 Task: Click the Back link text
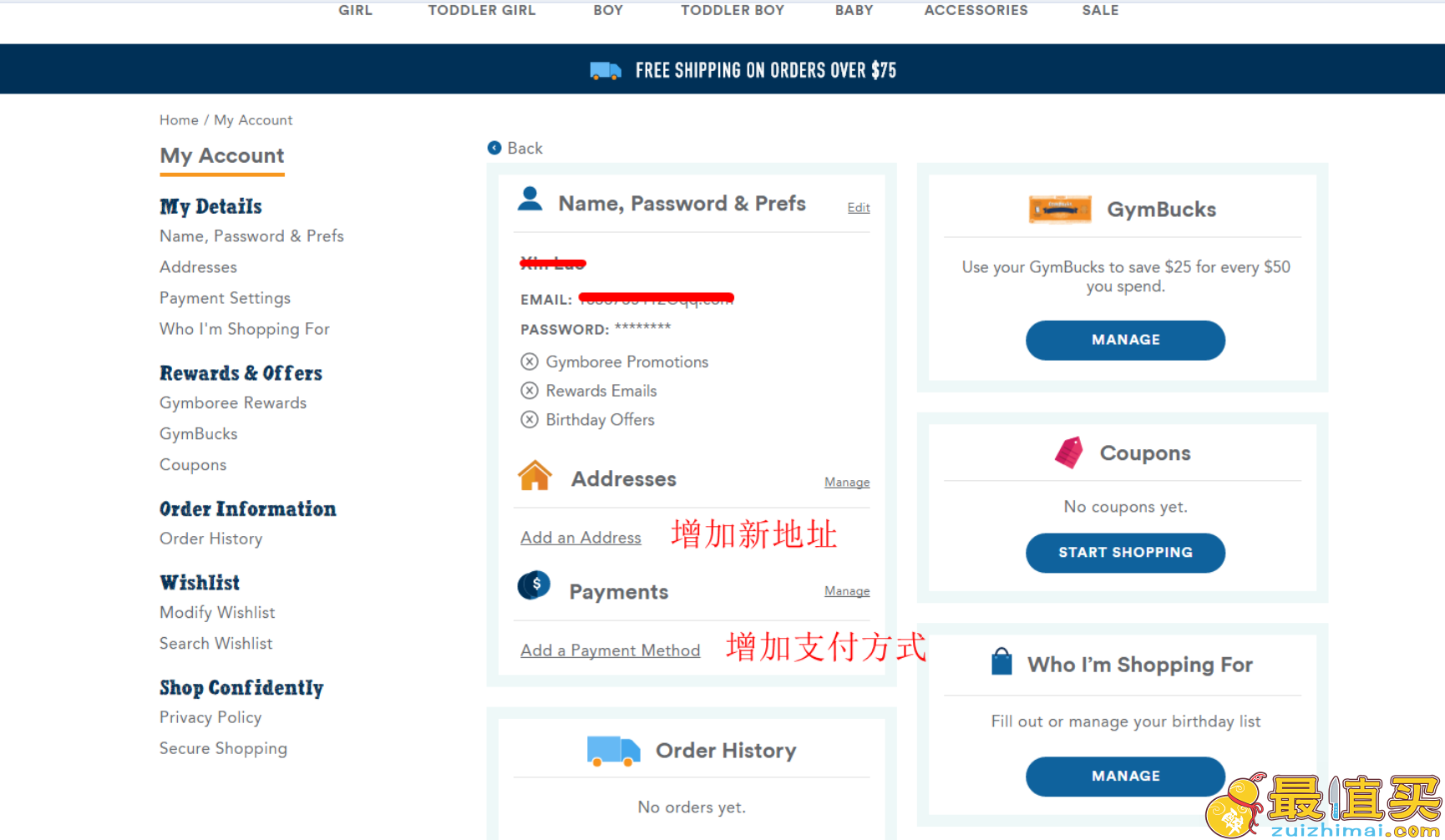525,148
